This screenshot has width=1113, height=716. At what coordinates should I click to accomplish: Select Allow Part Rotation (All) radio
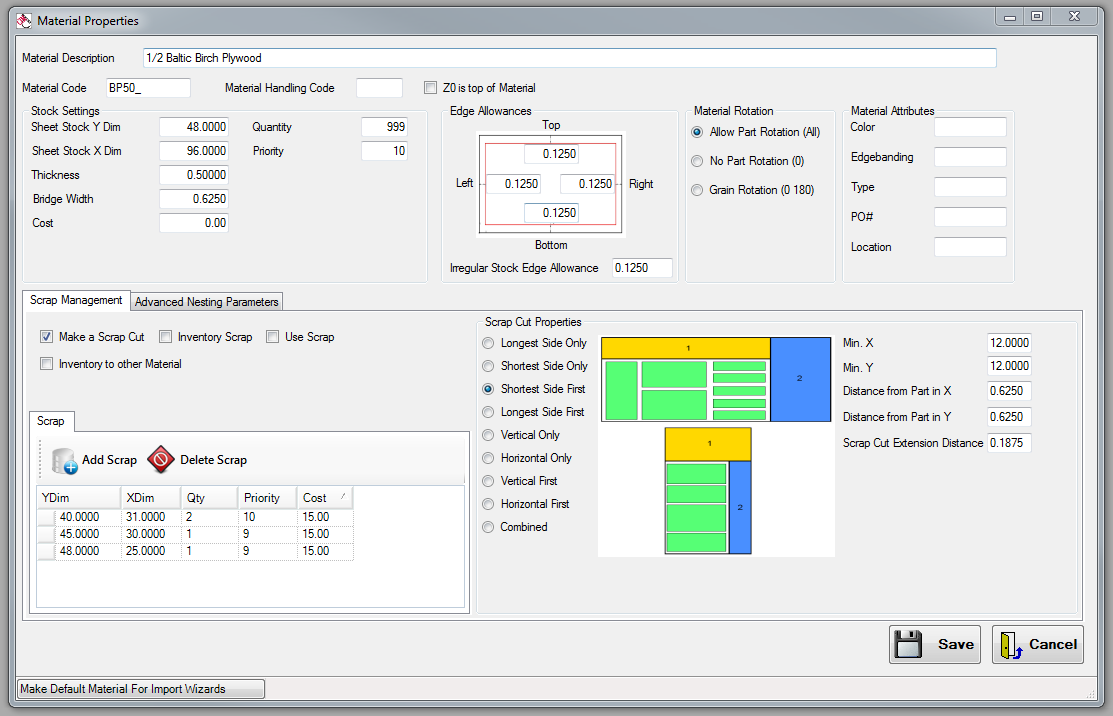pyautogui.click(x=697, y=132)
